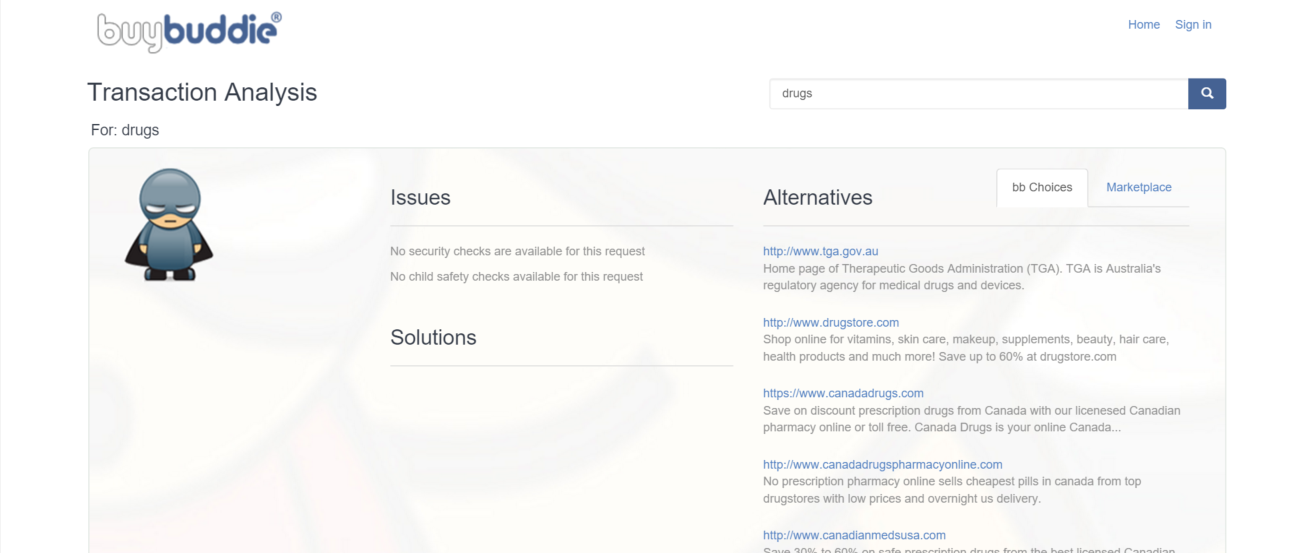Open the Sign in link

point(1193,25)
